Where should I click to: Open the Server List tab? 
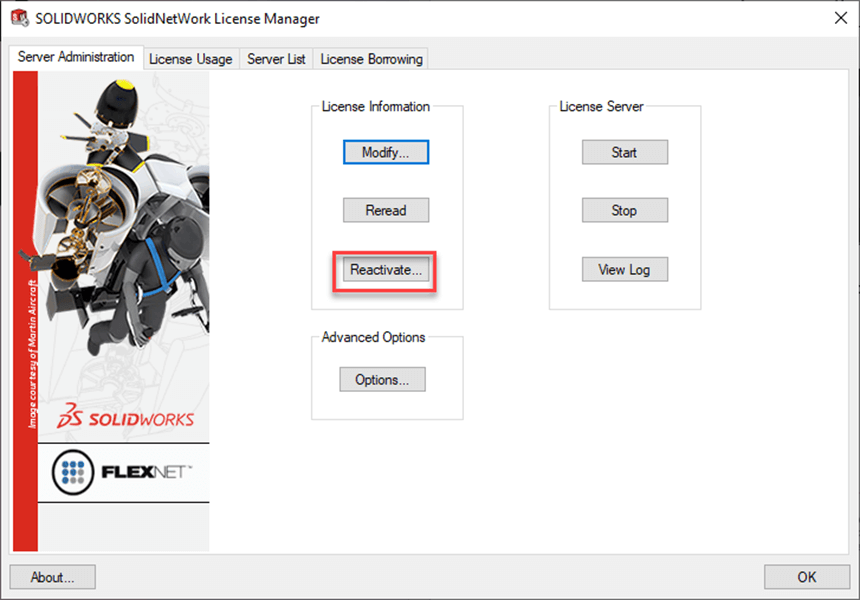click(x=275, y=58)
